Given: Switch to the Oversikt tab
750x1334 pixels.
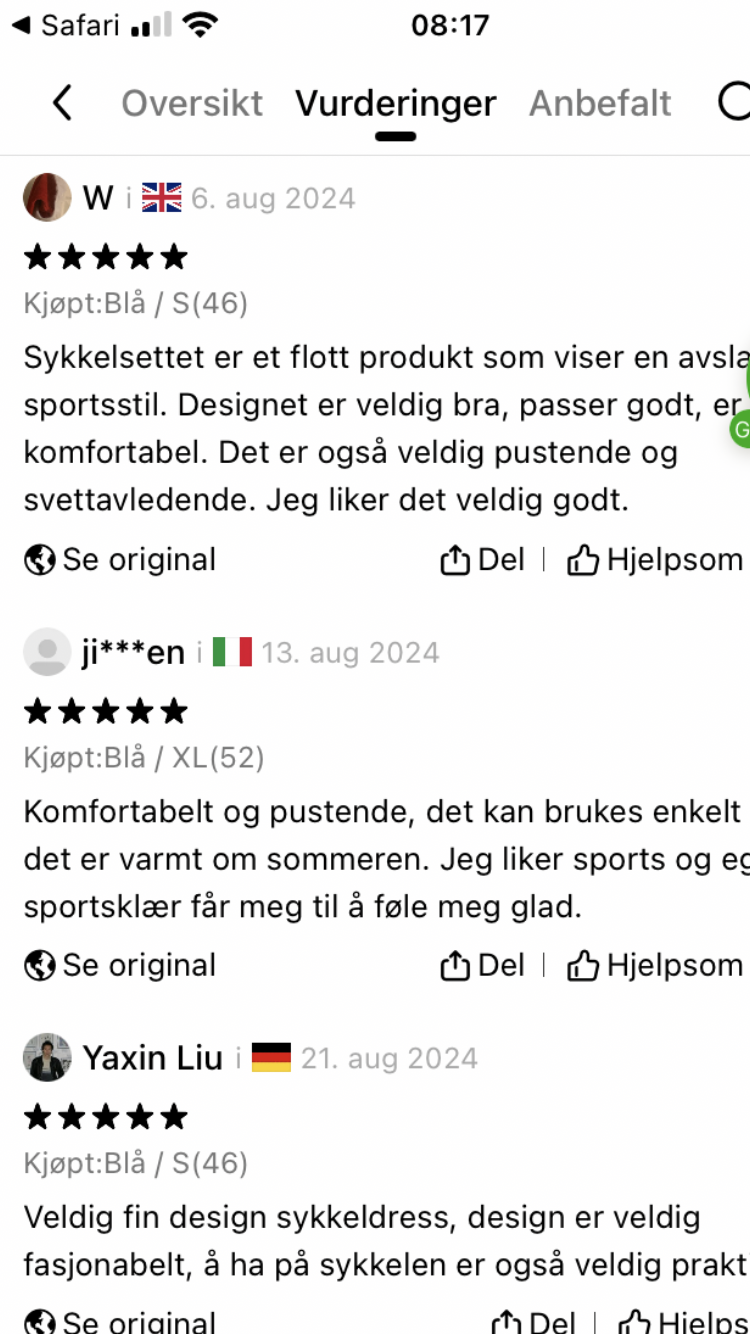Looking at the screenshot, I should click(x=192, y=103).
